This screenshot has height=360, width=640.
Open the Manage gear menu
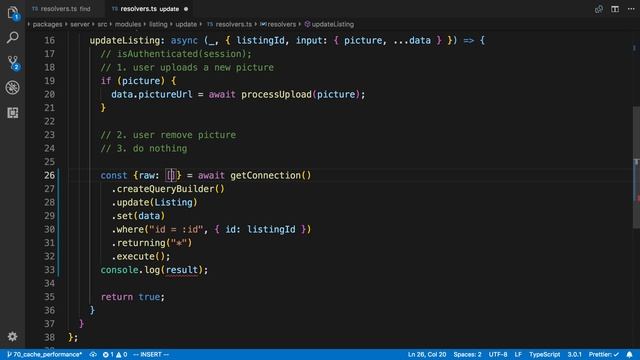click(x=13, y=336)
